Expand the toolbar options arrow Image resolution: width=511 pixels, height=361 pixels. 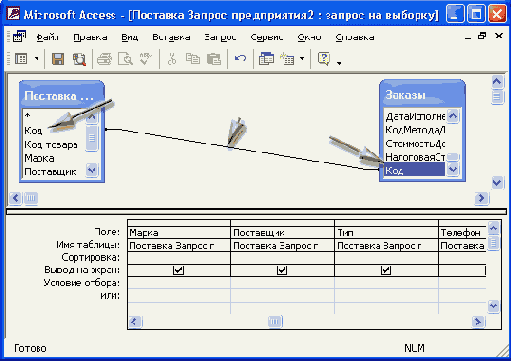(339, 63)
